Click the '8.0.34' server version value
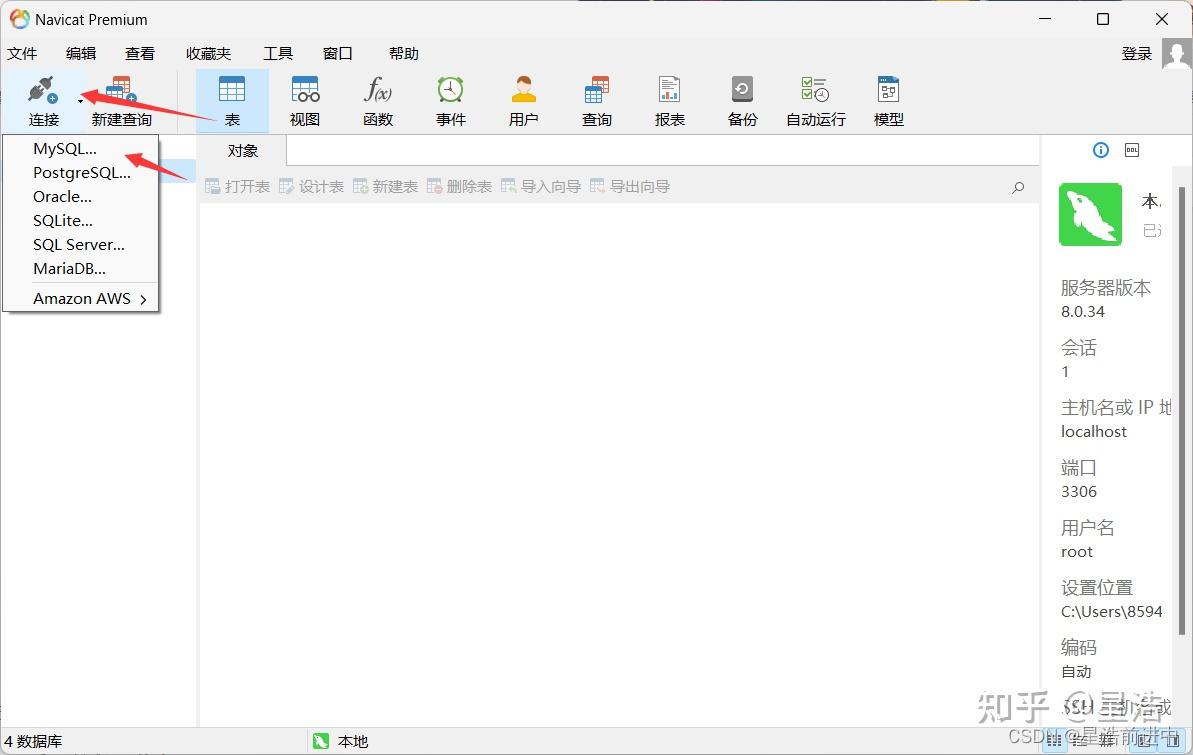 coord(1083,311)
